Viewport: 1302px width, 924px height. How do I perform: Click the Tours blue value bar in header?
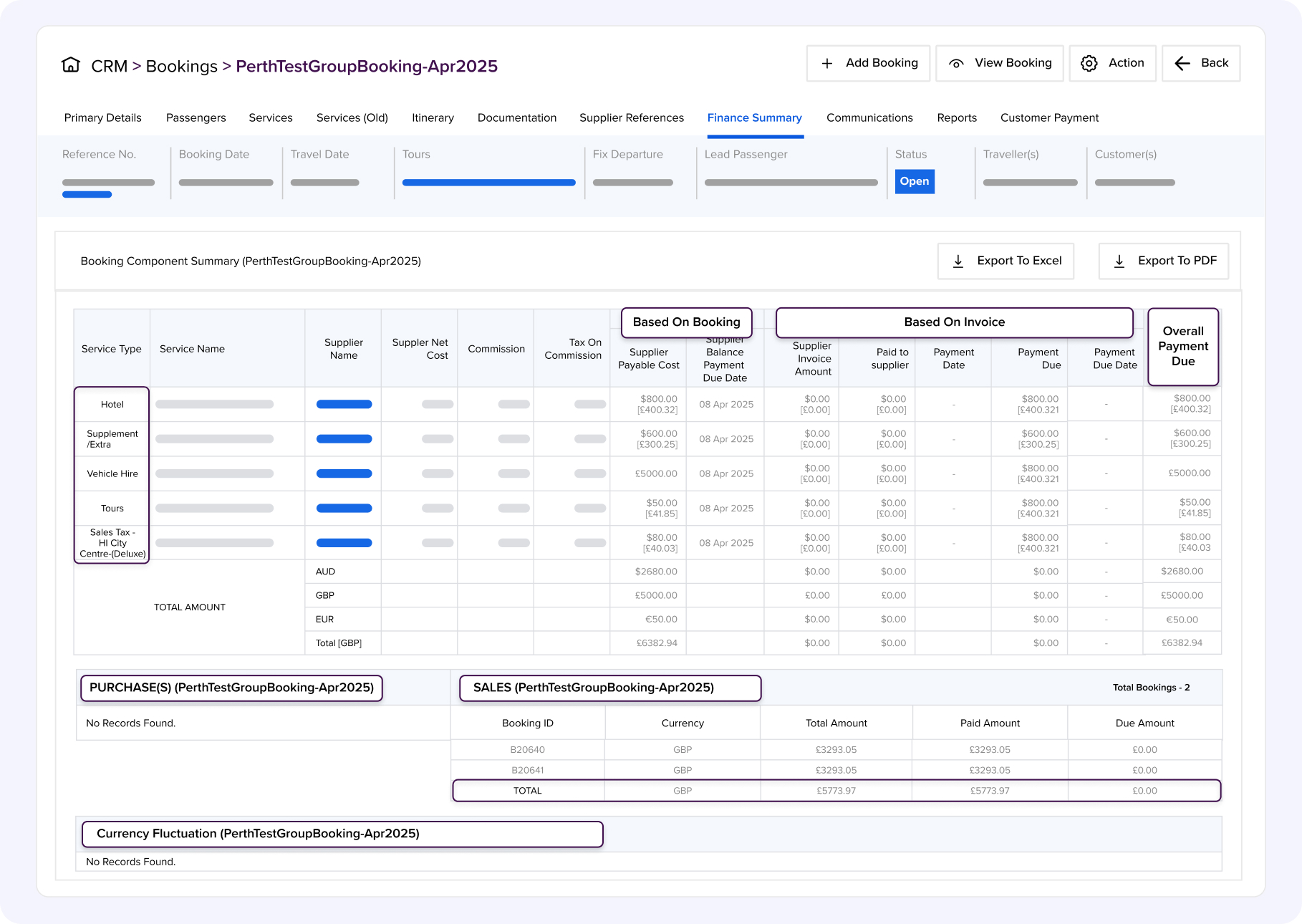(x=489, y=183)
